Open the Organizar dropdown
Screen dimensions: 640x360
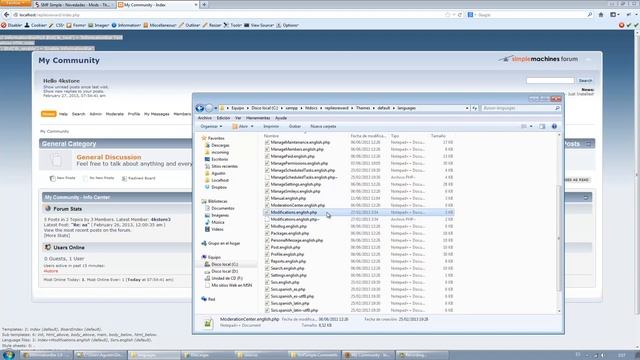click(x=211, y=127)
